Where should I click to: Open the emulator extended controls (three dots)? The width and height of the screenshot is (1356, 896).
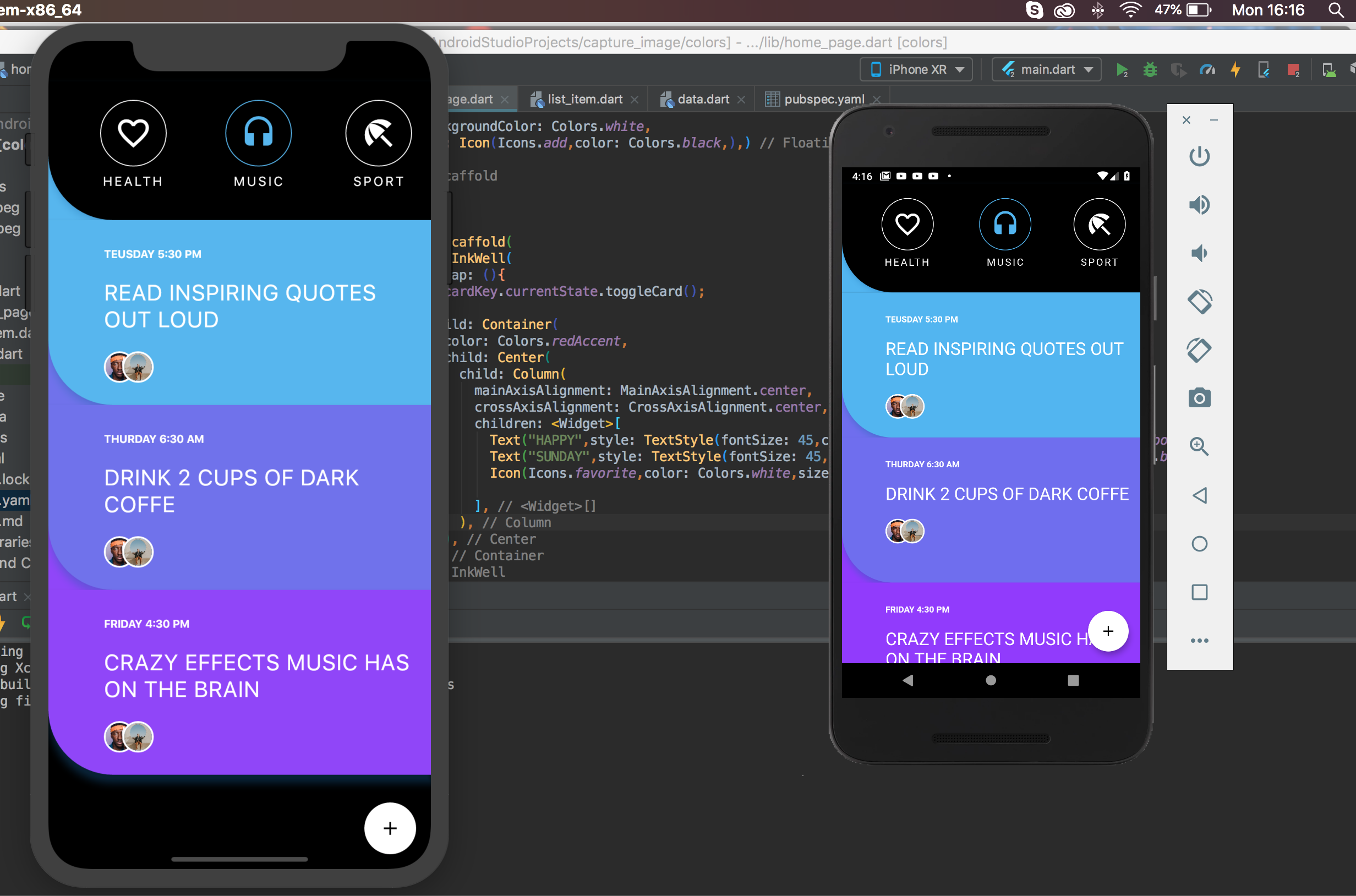1199,641
